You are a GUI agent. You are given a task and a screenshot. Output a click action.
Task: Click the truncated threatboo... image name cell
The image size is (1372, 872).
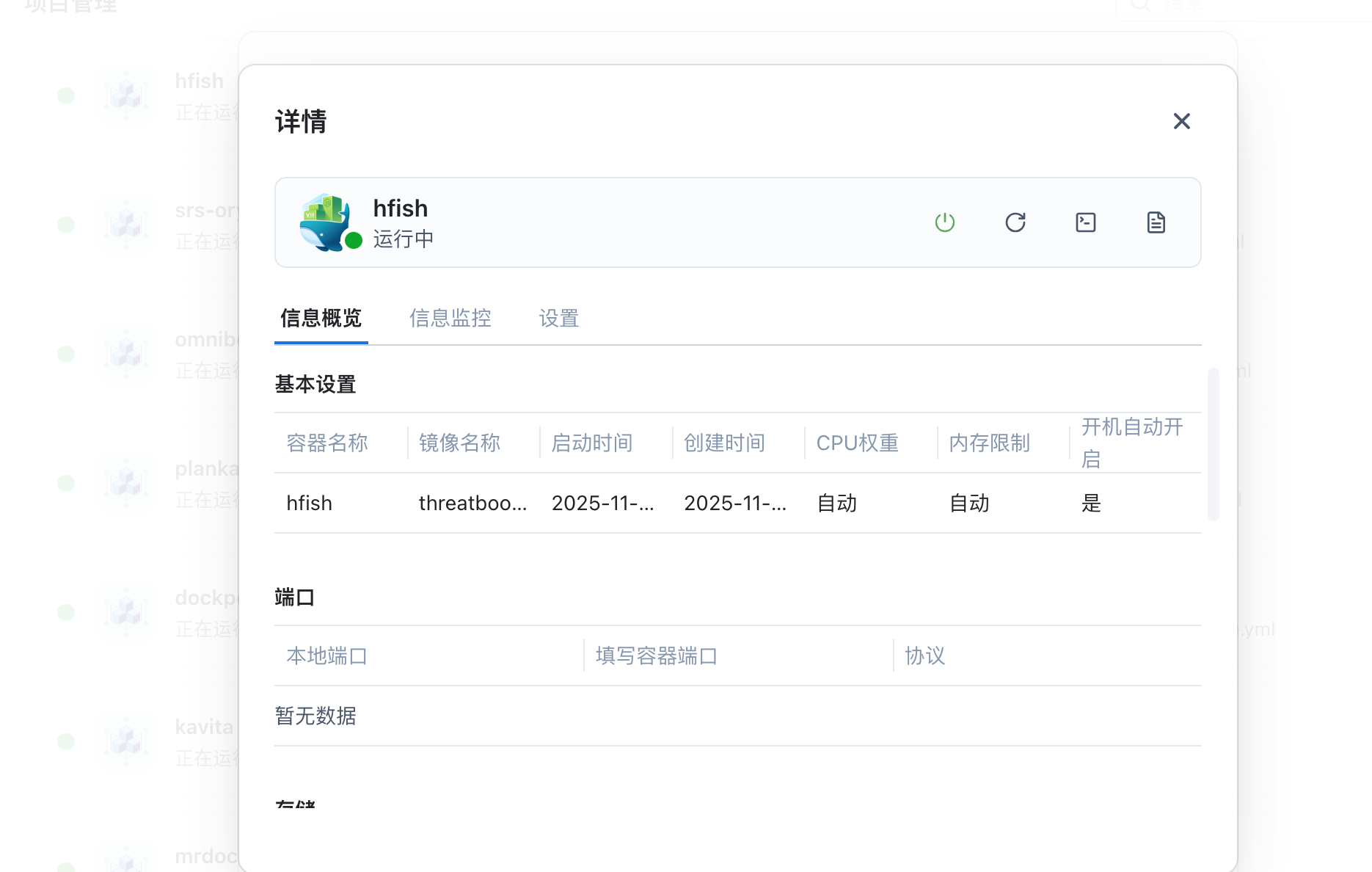coord(472,504)
